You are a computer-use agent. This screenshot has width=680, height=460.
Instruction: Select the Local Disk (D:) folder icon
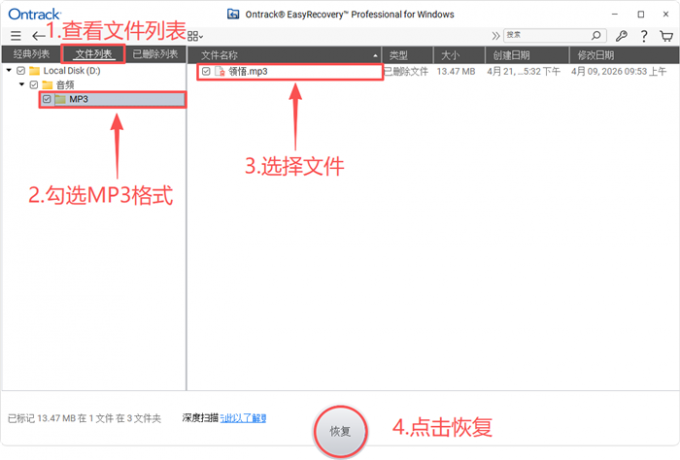click(x=34, y=71)
